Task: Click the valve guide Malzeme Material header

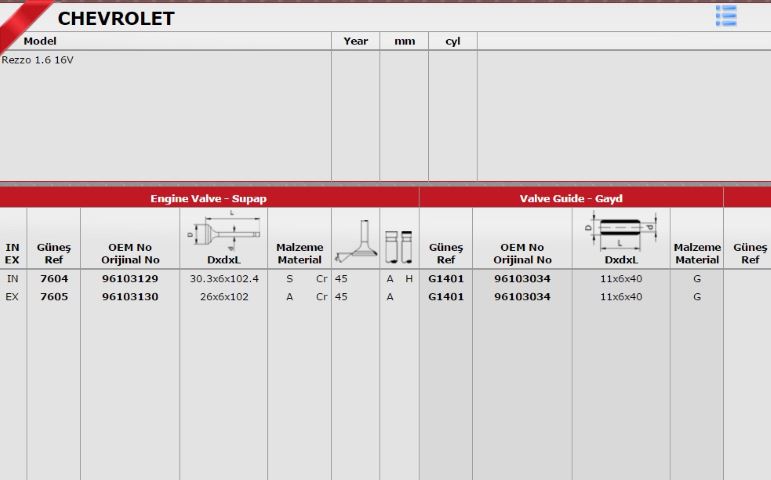Action: click(697, 254)
